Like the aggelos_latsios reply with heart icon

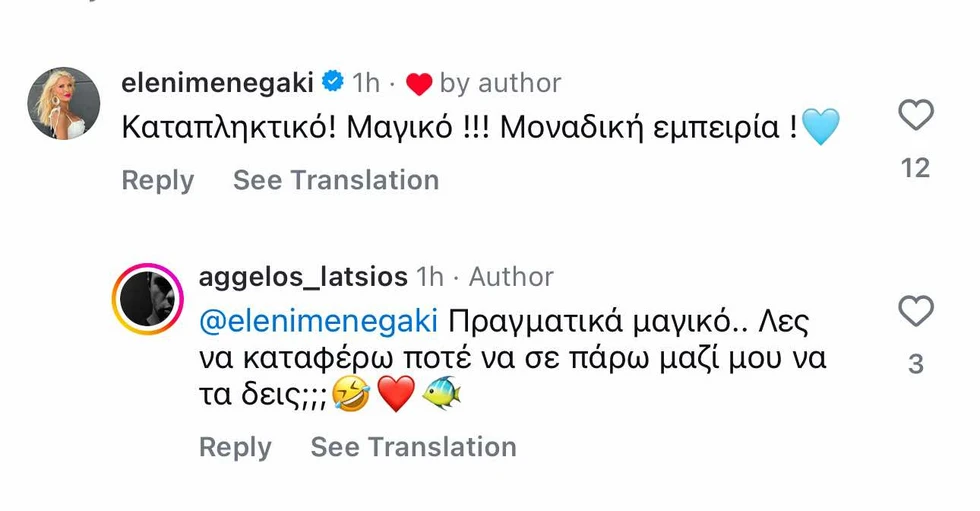click(x=915, y=312)
